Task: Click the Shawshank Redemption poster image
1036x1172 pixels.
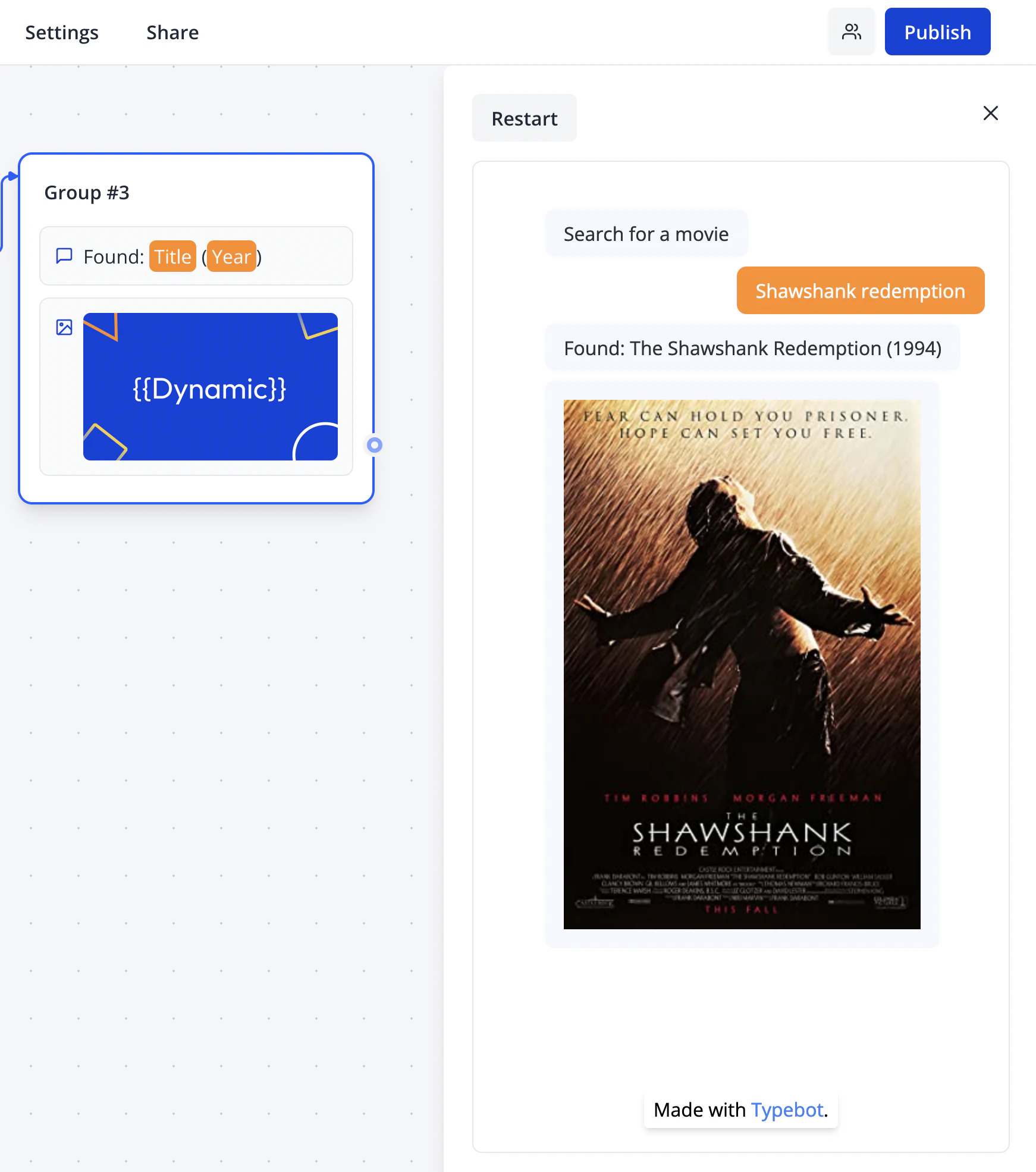Action: 742,664
